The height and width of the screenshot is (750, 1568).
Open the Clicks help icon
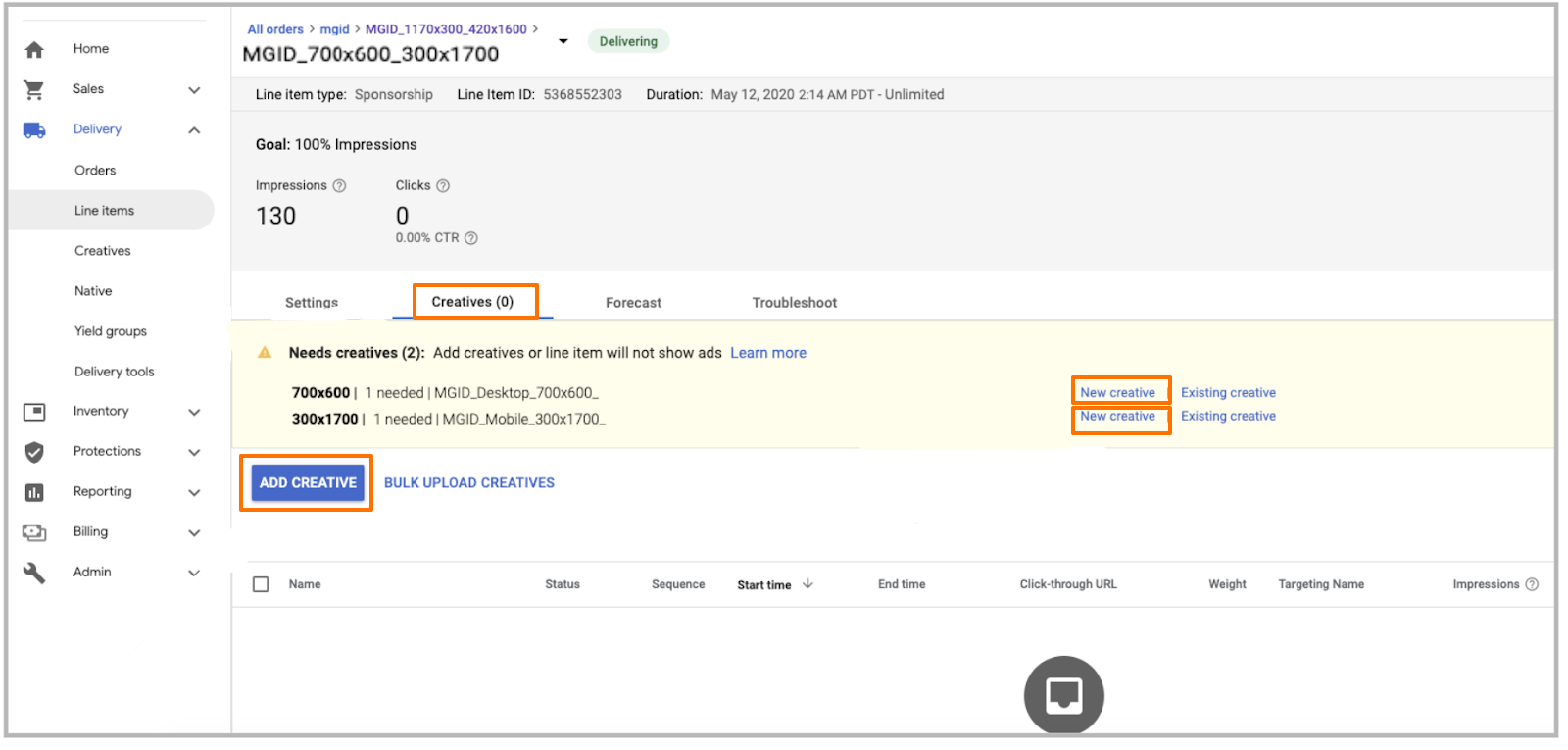click(x=443, y=186)
